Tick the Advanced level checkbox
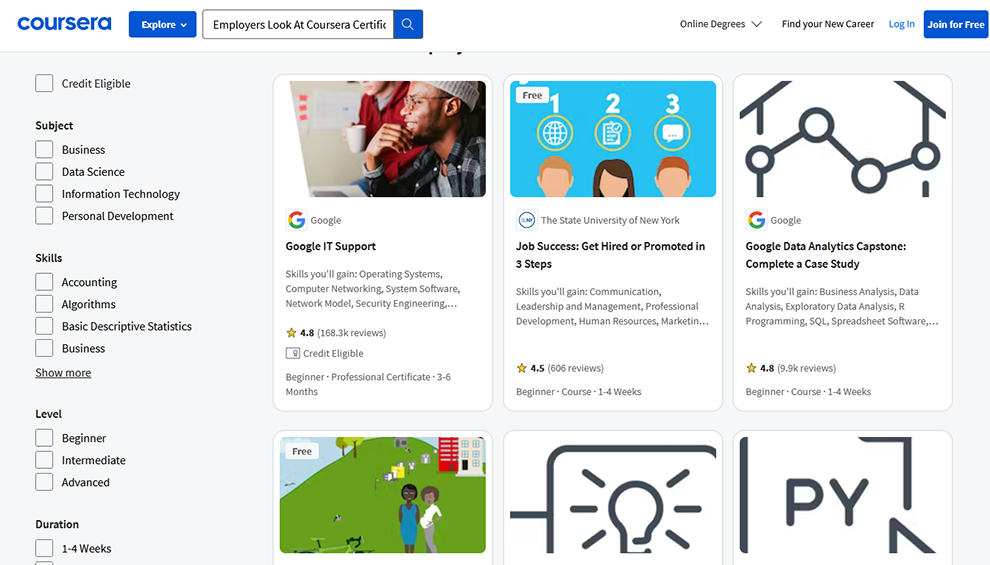The image size is (990, 565). [x=44, y=482]
